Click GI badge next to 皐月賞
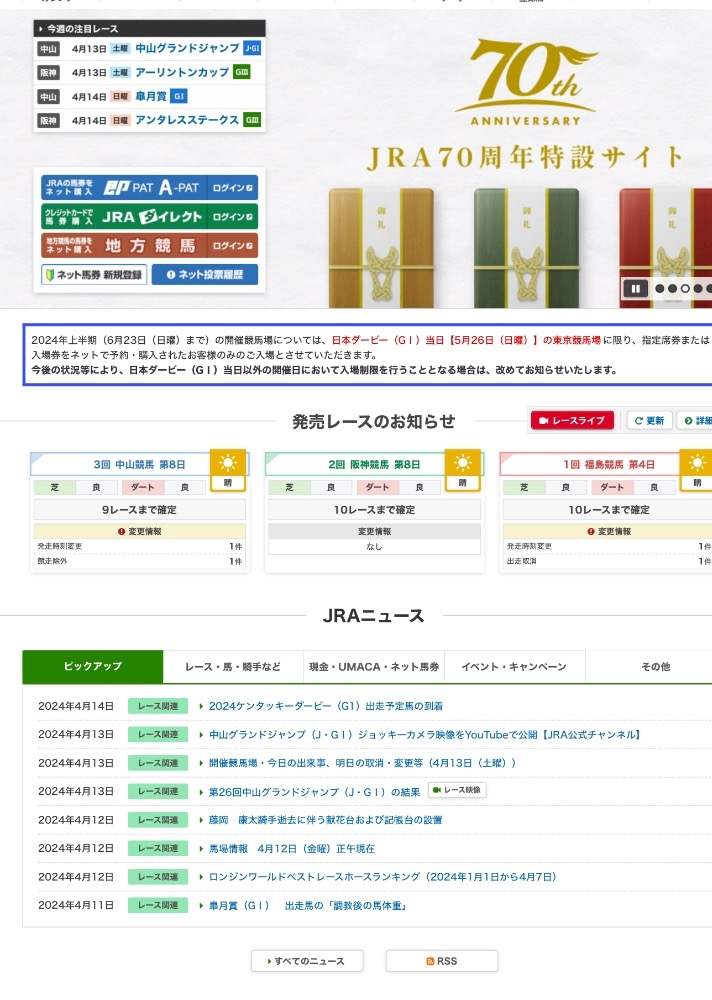Image resolution: width=712 pixels, height=1000 pixels. coord(179,96)
